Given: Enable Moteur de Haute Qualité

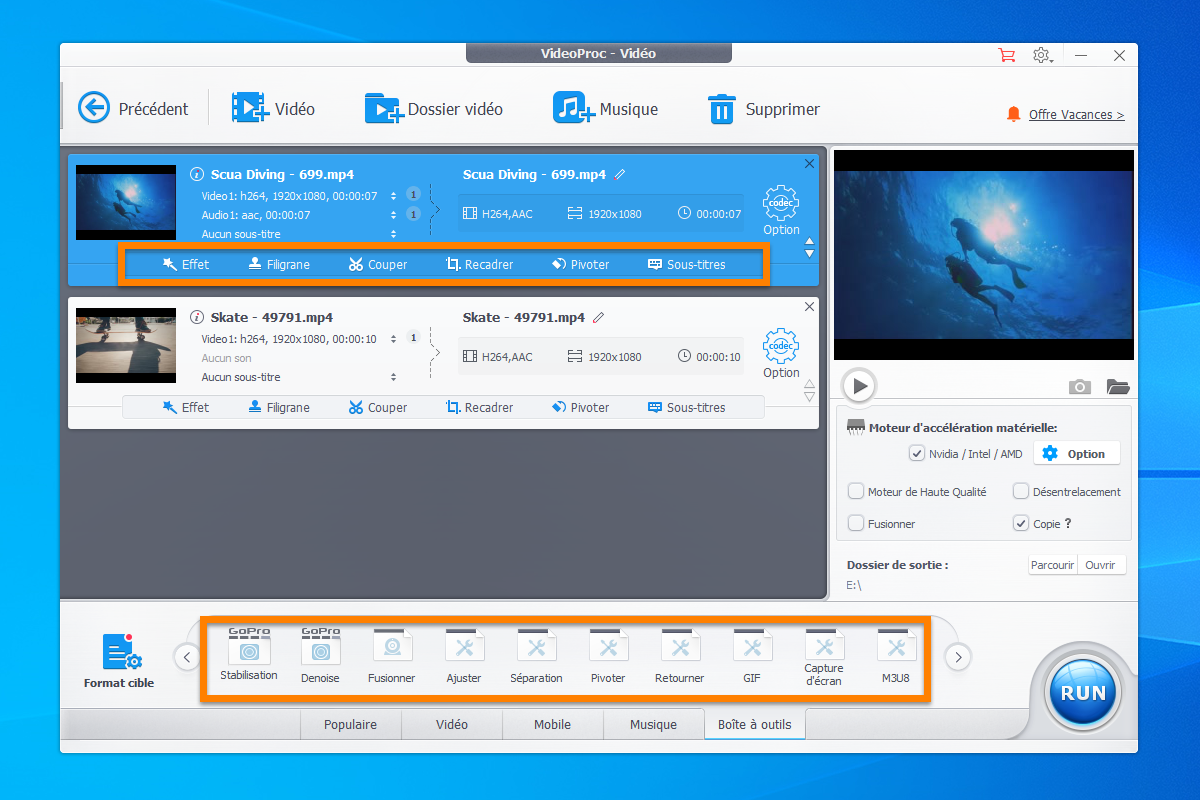Looking at the screenshot, I should point(856,491).
